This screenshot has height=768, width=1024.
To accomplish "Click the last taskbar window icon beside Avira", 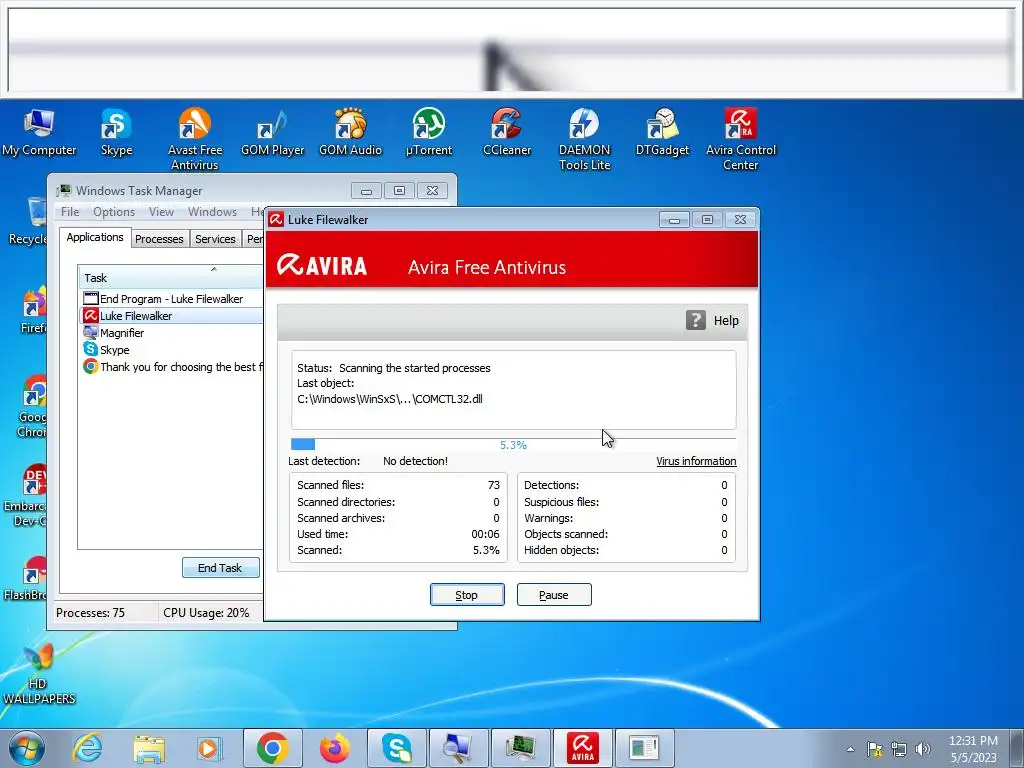I will point(645,748).
